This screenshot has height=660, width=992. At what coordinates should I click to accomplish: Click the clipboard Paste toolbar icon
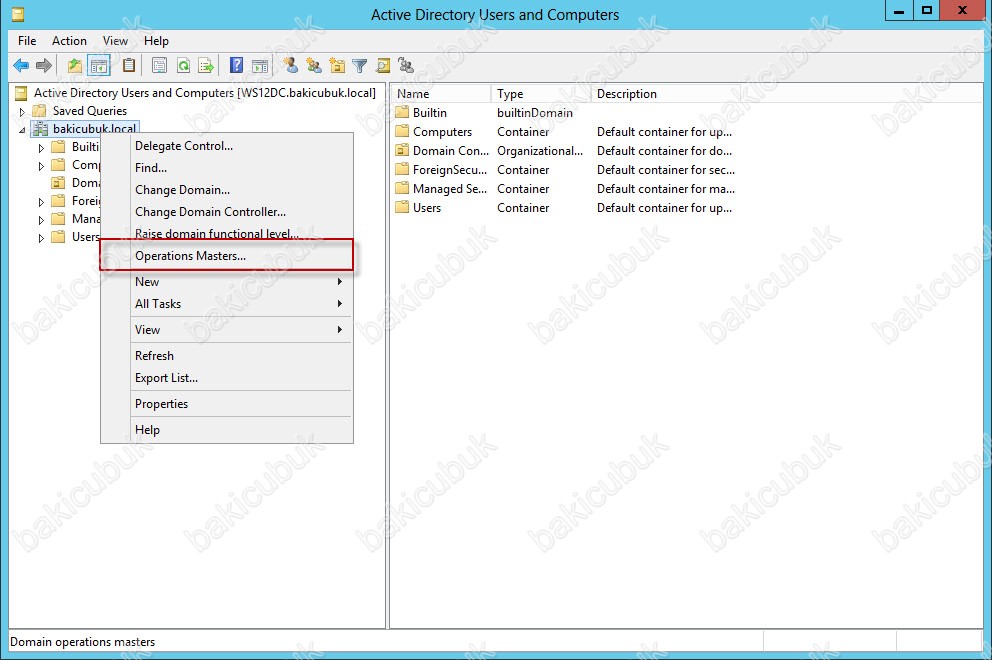point(129,65)
